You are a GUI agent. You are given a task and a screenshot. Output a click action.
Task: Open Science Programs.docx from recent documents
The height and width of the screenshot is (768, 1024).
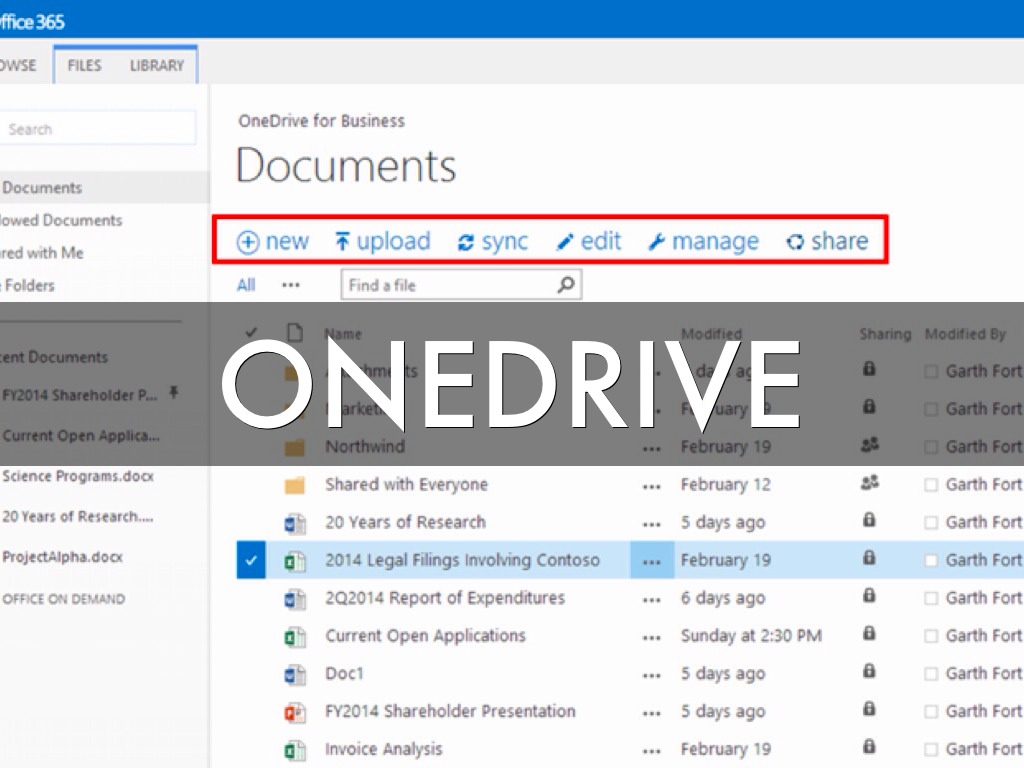(78, 476)
